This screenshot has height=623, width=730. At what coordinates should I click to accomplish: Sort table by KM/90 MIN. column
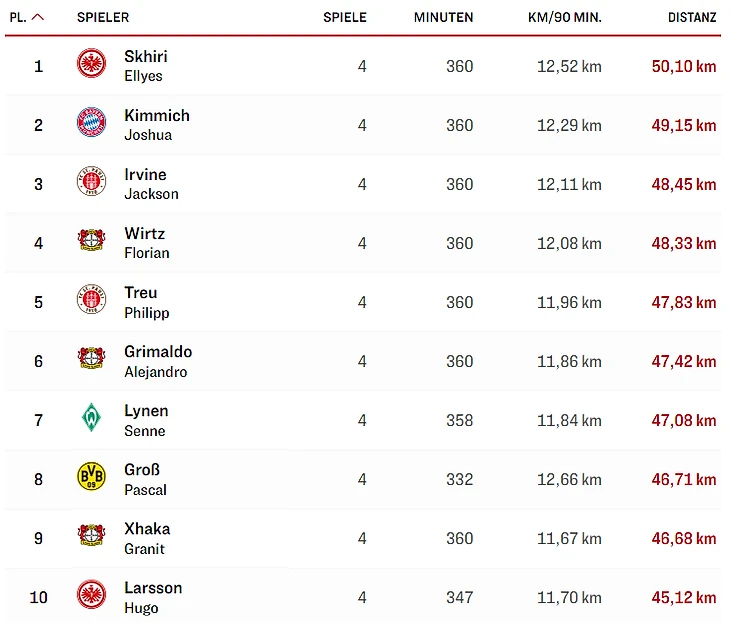point(565,17)
